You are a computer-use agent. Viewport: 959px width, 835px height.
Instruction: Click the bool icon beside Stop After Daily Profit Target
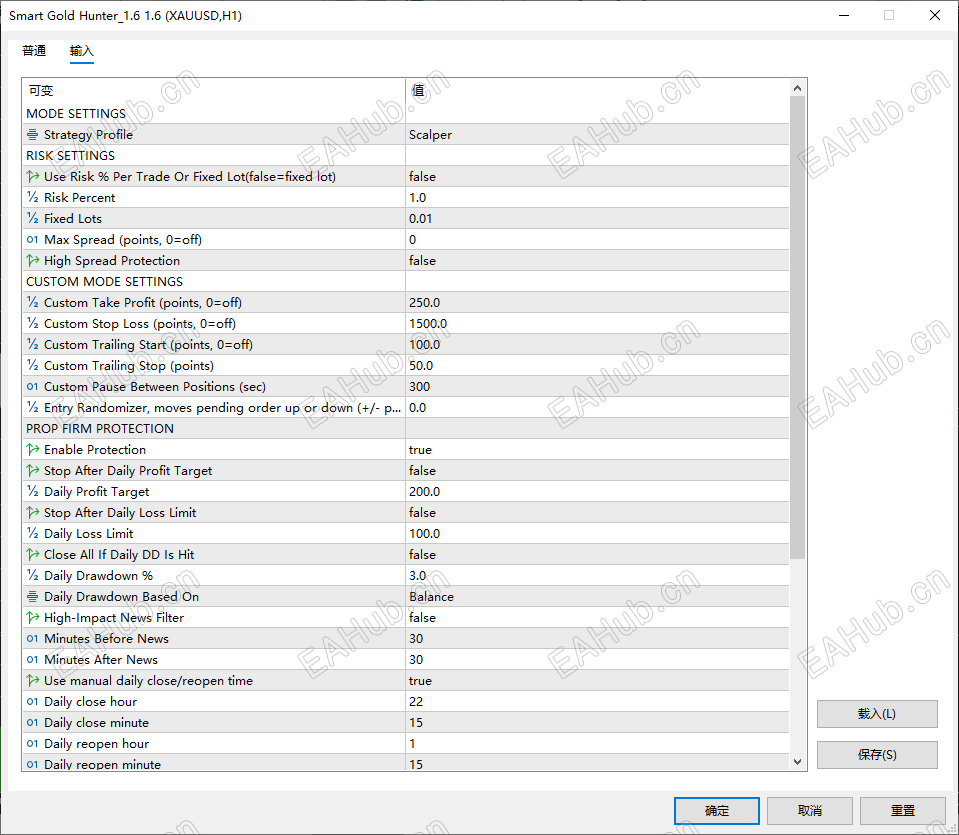pyautogui.click(x=32, y=470)
